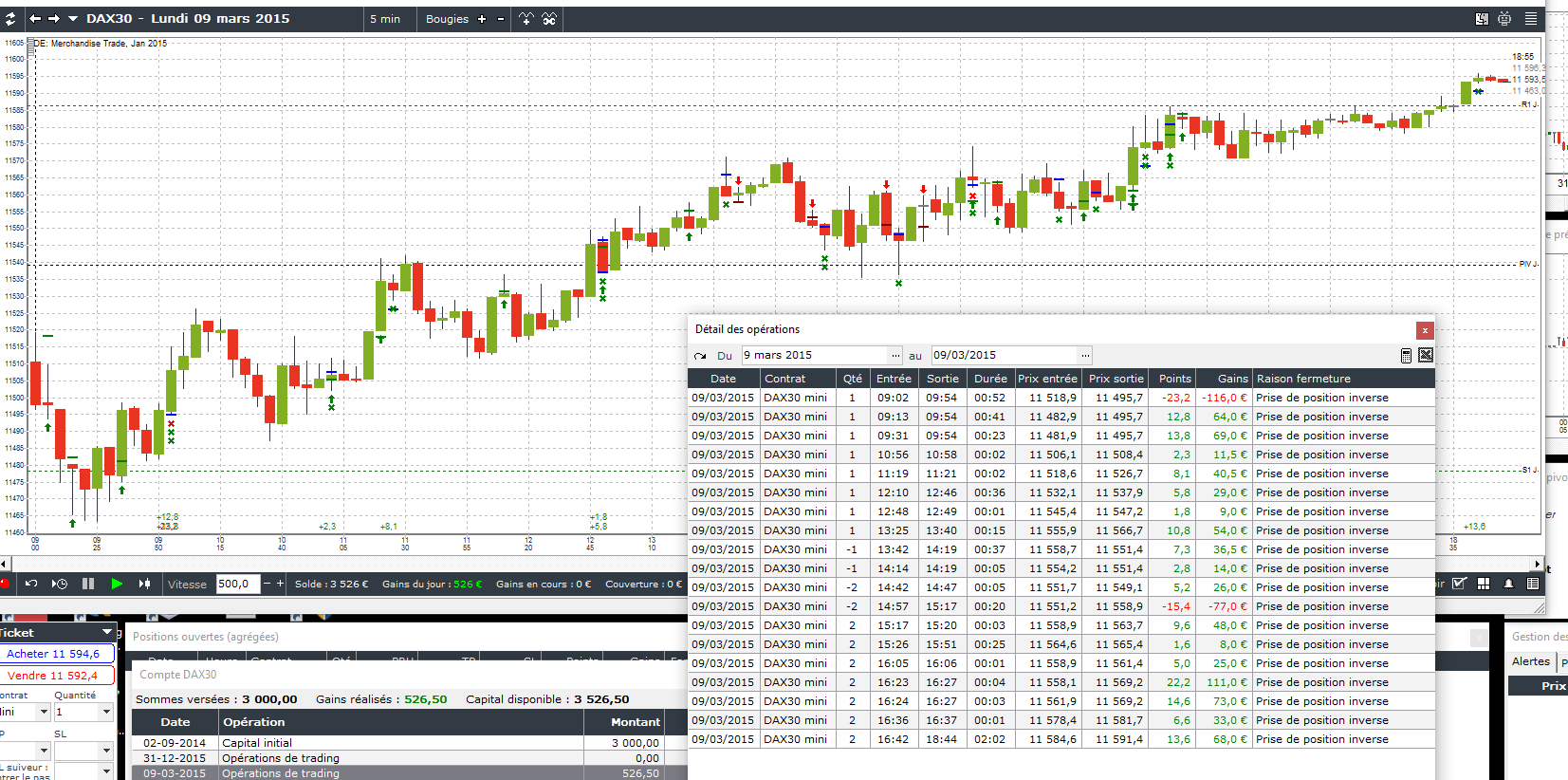This screenshot has width=1568, height=780.
Task: Edit the au date field '09/03/2015'
Action: (1005, 356)
